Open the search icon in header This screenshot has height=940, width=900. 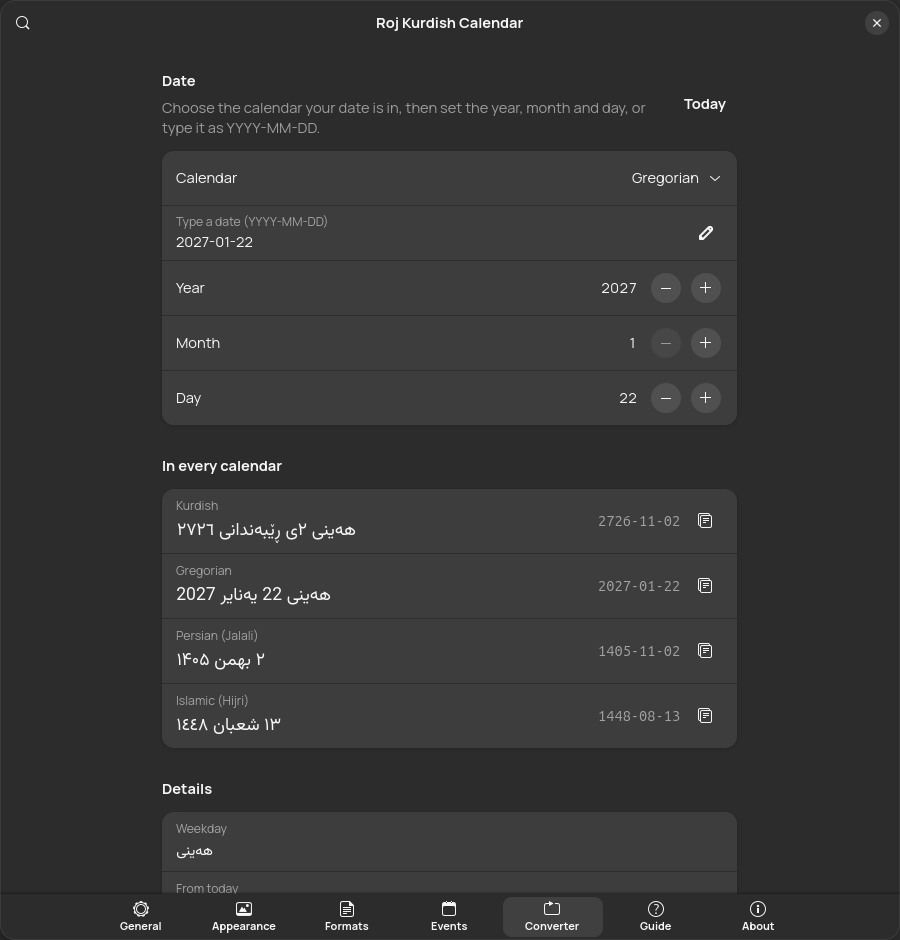coord(23,23)
